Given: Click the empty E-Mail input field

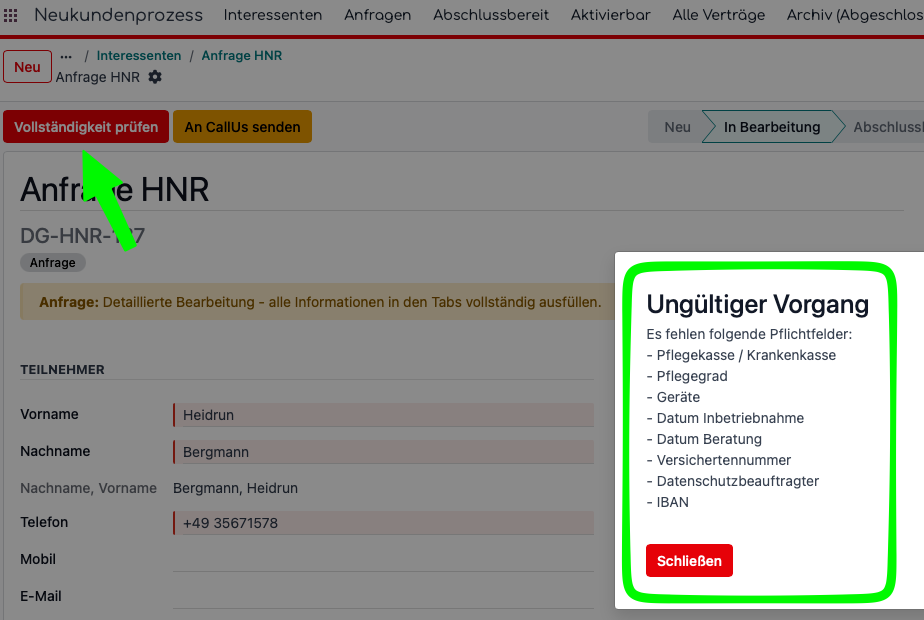Looking at the screenshot, I should coord(383,596).
